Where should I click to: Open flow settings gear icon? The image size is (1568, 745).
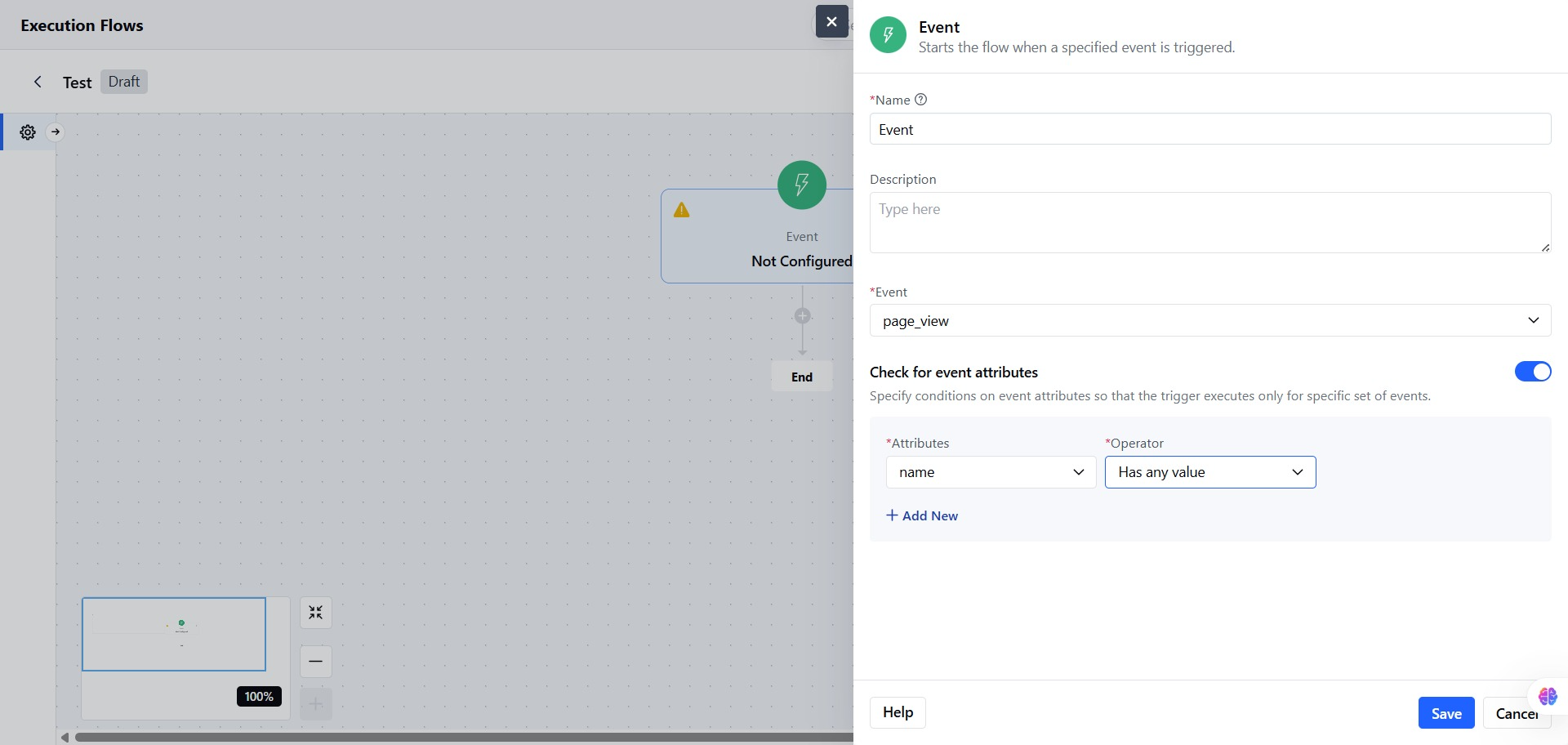pos(28,132)
